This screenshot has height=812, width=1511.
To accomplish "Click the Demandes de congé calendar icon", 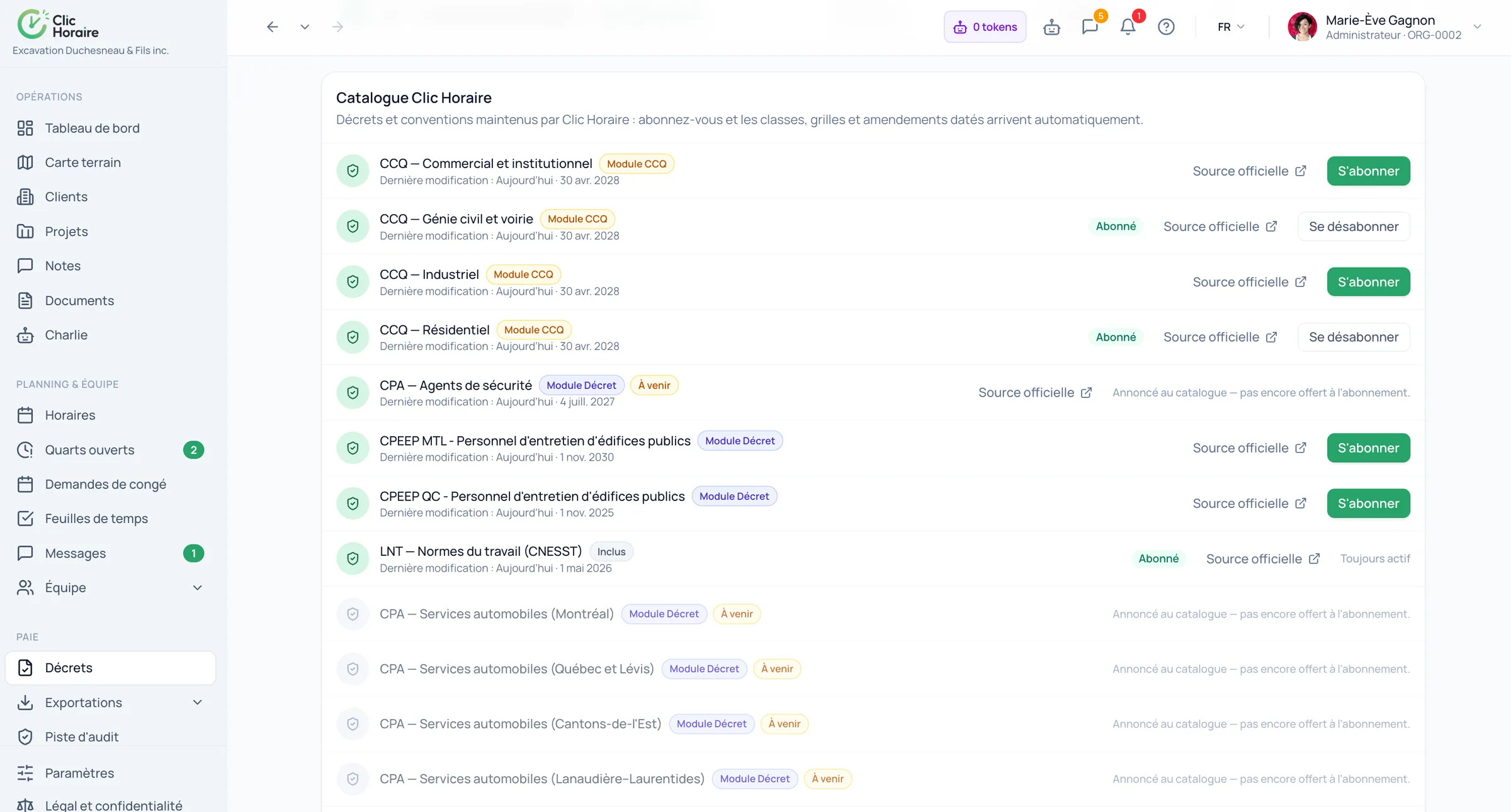I will click(25, 485).
